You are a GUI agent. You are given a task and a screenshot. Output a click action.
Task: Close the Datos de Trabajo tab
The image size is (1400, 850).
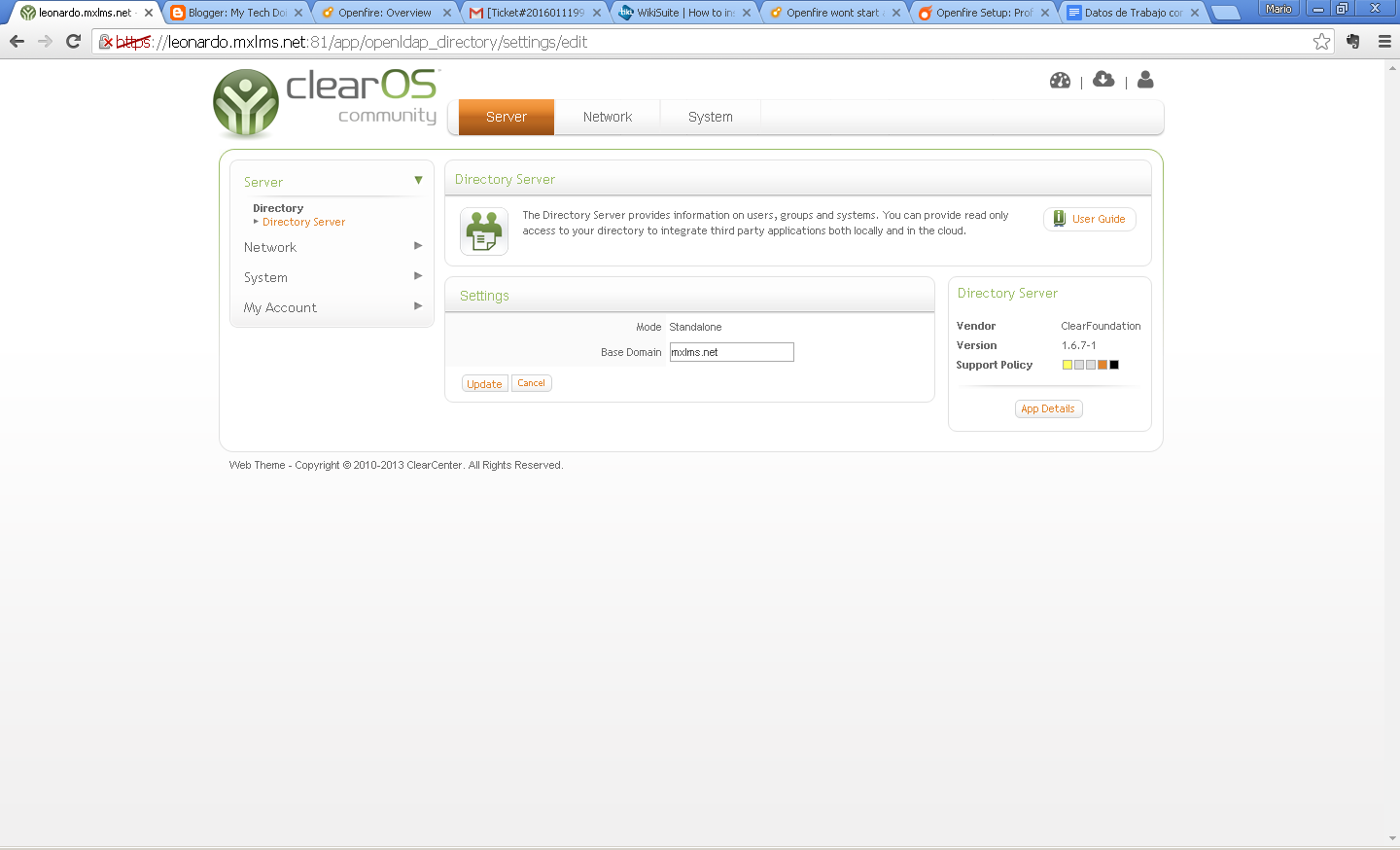click(x=1195, y=13)
